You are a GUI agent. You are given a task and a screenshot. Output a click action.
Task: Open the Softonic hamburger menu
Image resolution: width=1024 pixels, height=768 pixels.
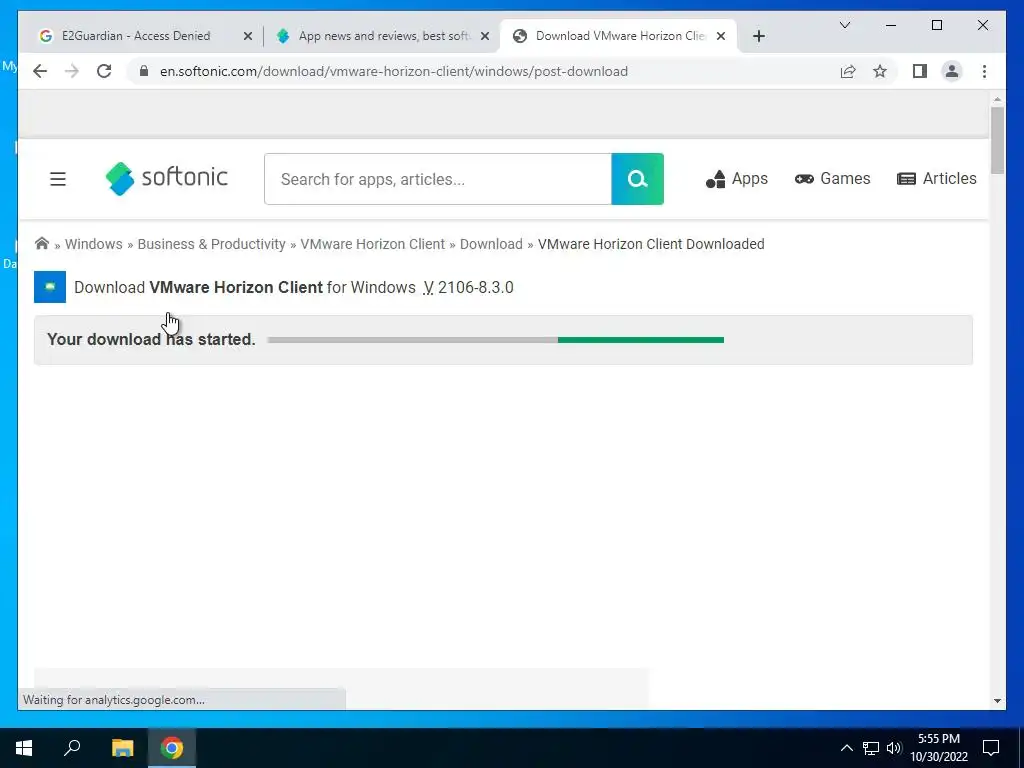pyautogui.click(x=58, y=178)
